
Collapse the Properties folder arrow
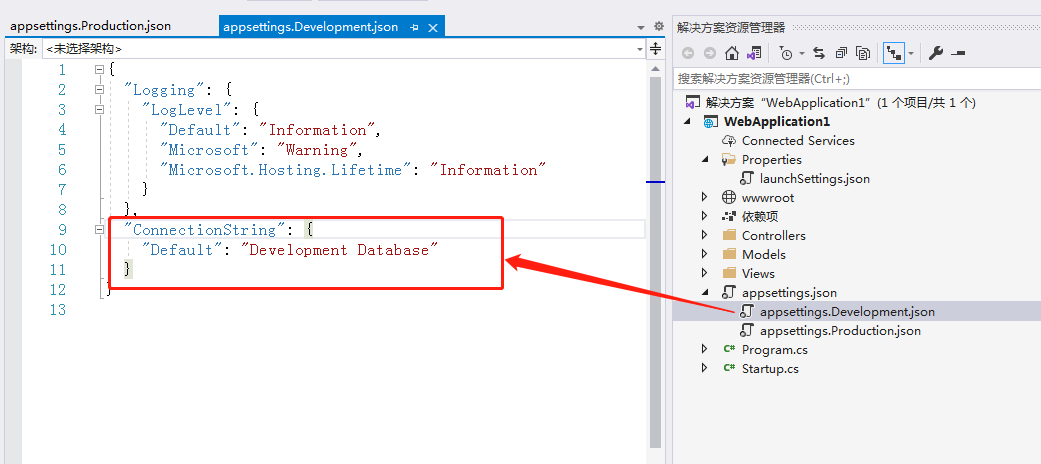coord(705,160)
